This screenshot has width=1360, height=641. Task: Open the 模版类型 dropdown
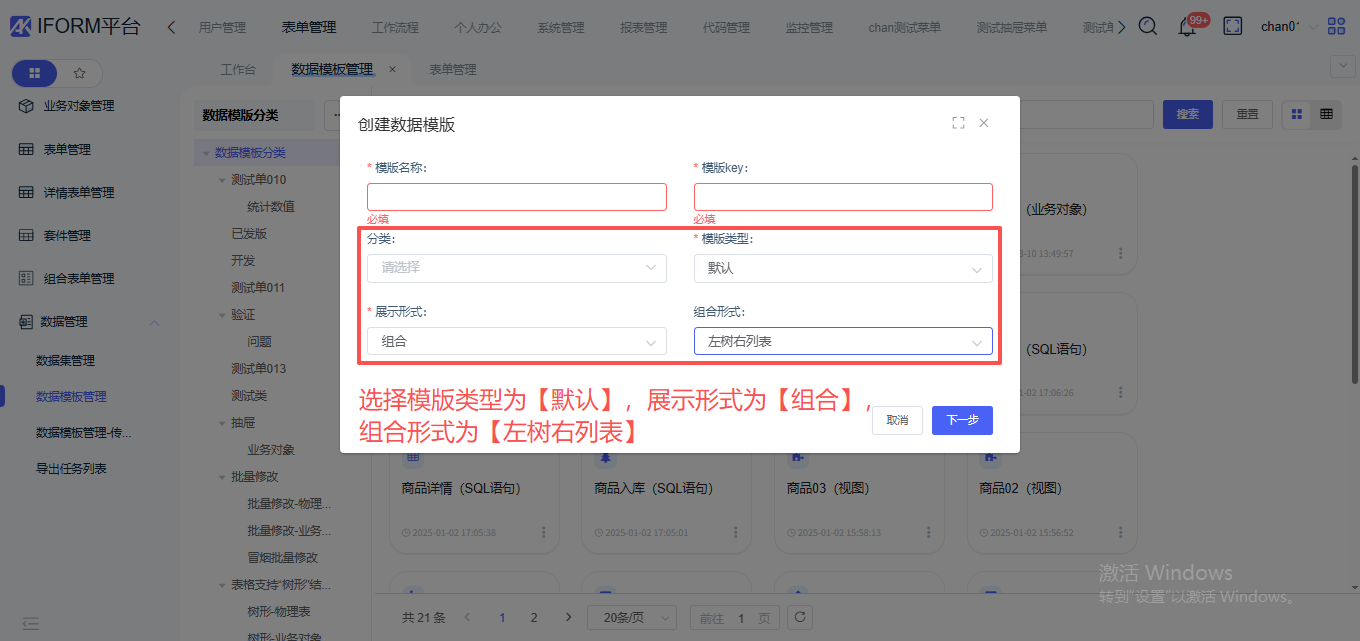(x=843, y=269)
